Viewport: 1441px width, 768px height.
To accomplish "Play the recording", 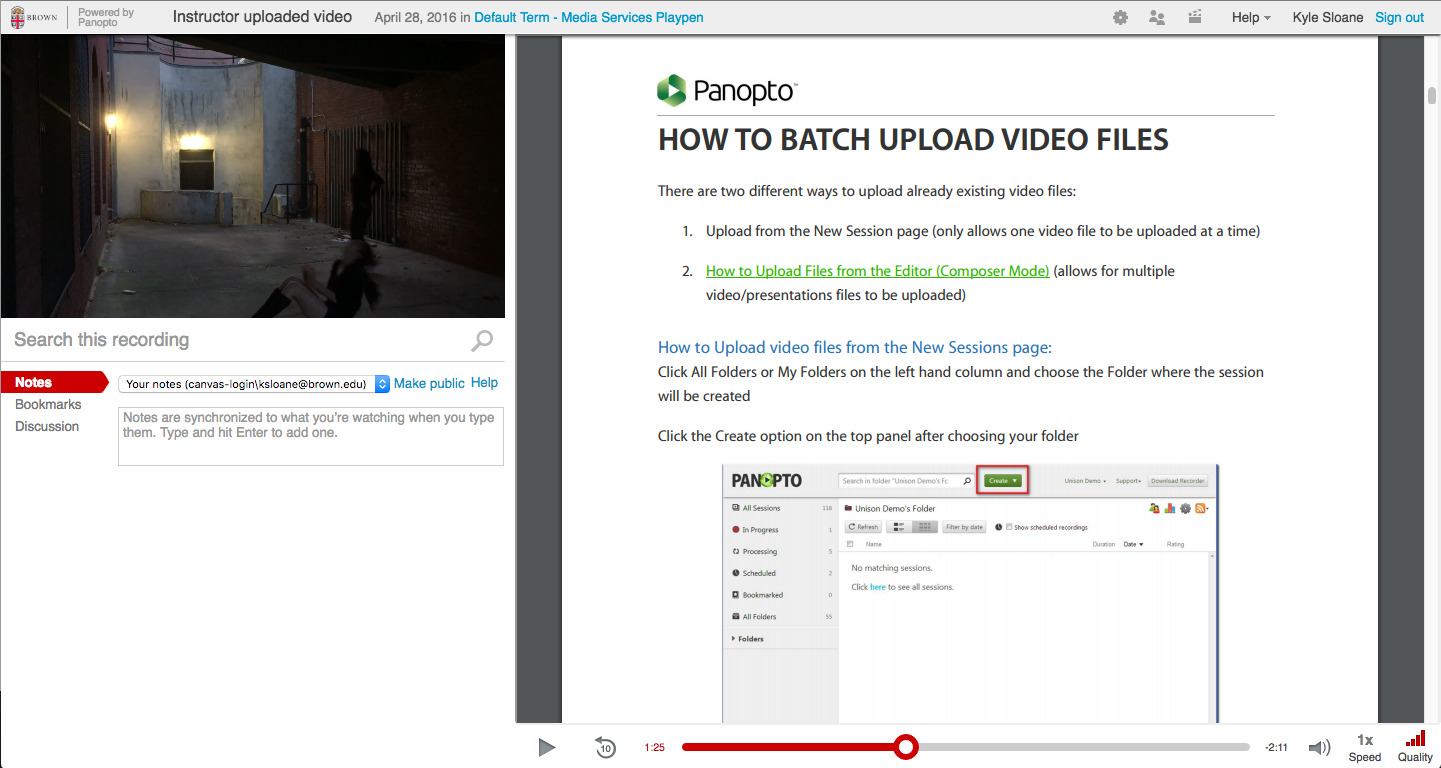I will (546, 747).
